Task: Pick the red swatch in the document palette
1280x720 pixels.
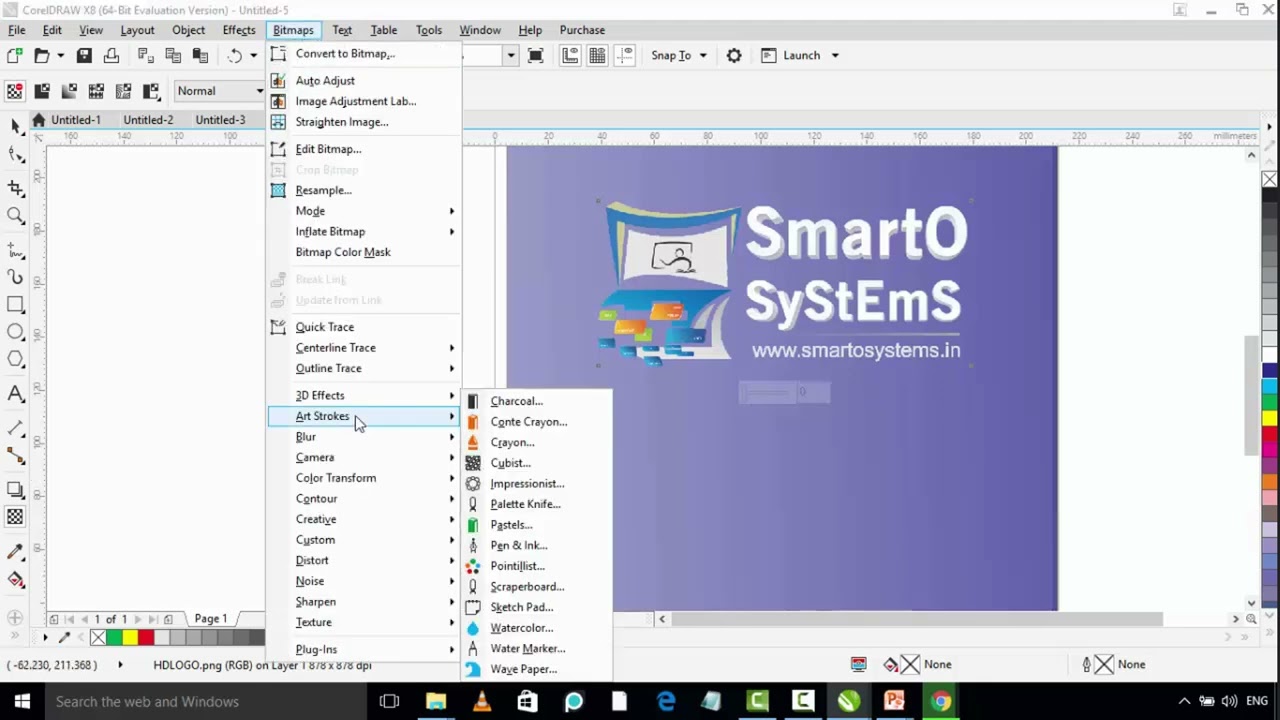Action: coord(146,637)
